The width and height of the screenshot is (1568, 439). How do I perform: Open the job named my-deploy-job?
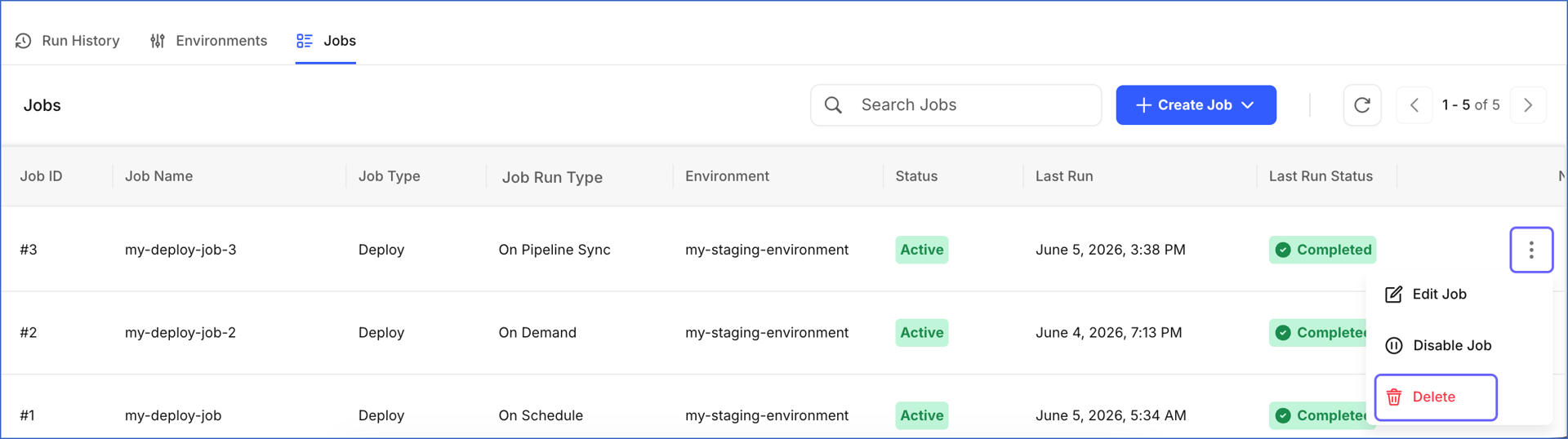[173, 415]
